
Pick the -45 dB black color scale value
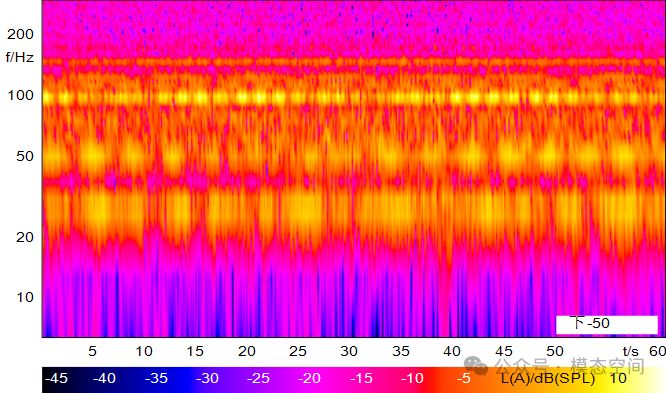pyautogui.click(x=56, y=378)
